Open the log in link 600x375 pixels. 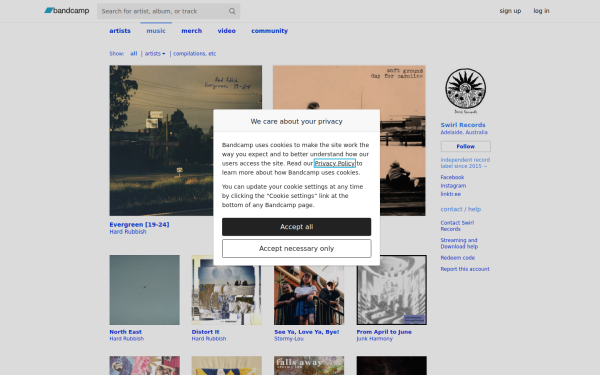pyautogui.click(x=541, y=11)
